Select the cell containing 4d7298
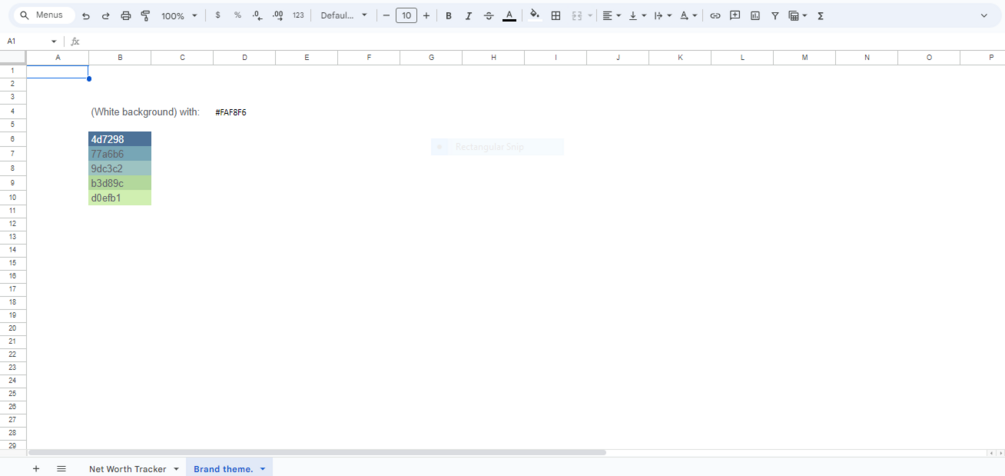The width and height of the screenshot is (1005, 476). click(x=120, y=139)
